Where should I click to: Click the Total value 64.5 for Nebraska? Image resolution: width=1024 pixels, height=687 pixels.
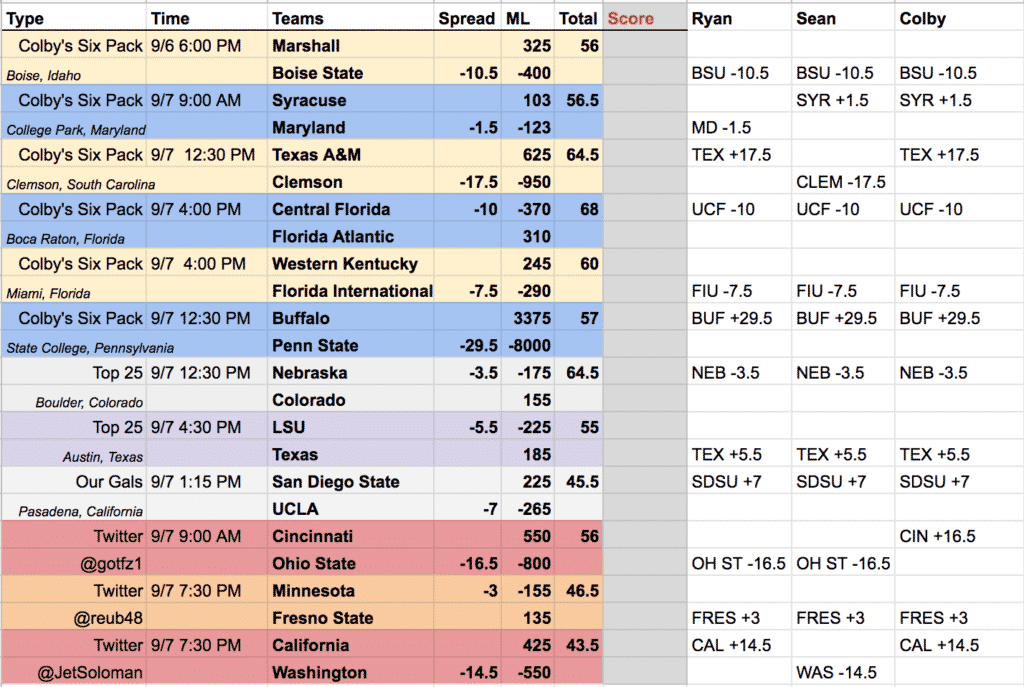click(579, 373)
